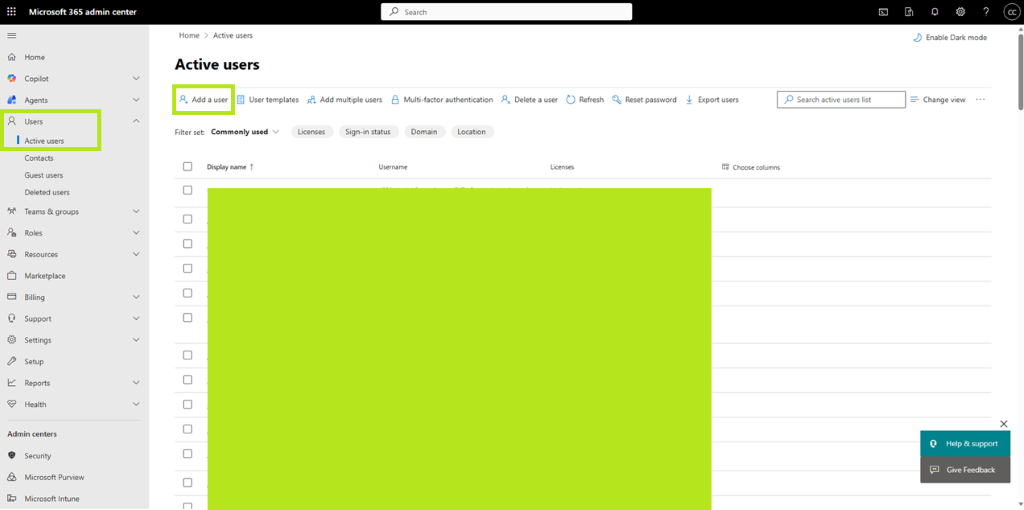Screen dimensions: 1024x510
Task: Click the help question mark icon
Action: (986, 12)
